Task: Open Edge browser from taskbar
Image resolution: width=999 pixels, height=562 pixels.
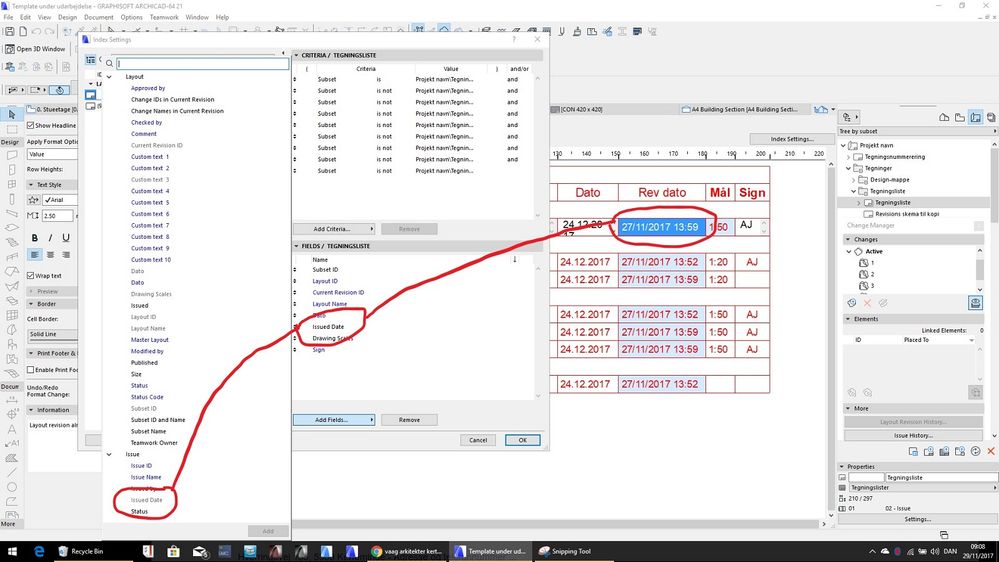Action: click(x=39, y=551)
